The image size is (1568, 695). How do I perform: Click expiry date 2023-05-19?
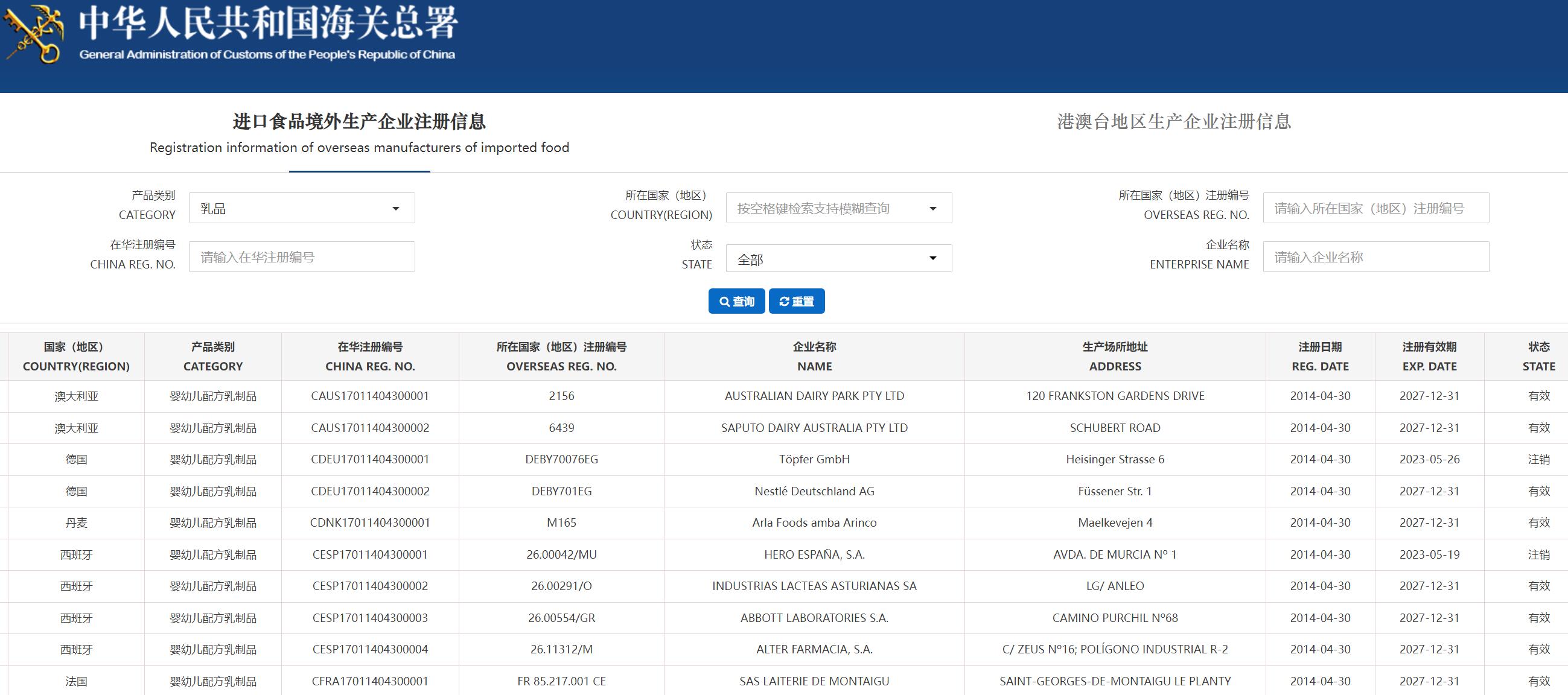(1429, 554)
